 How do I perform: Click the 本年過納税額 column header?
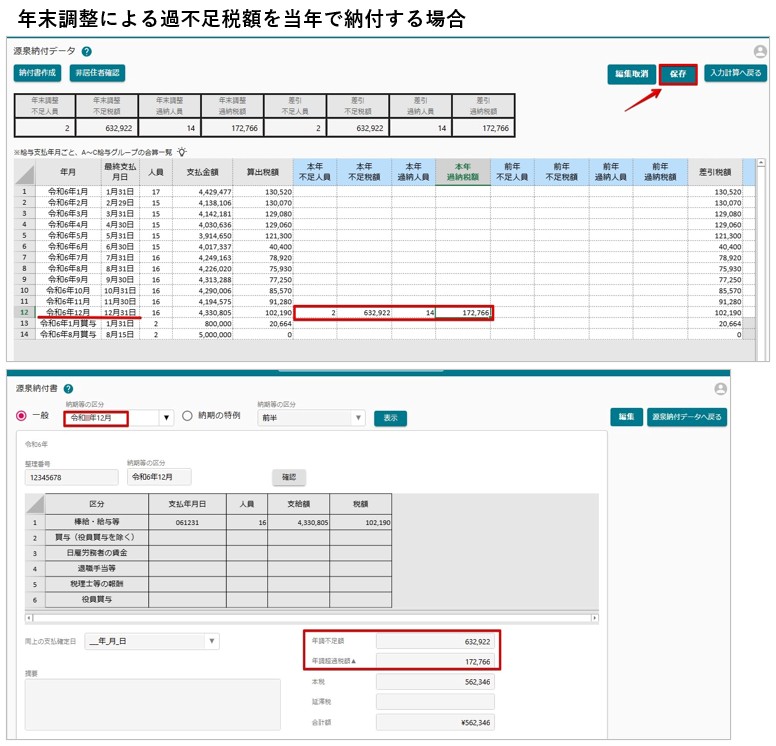[463, 172]
